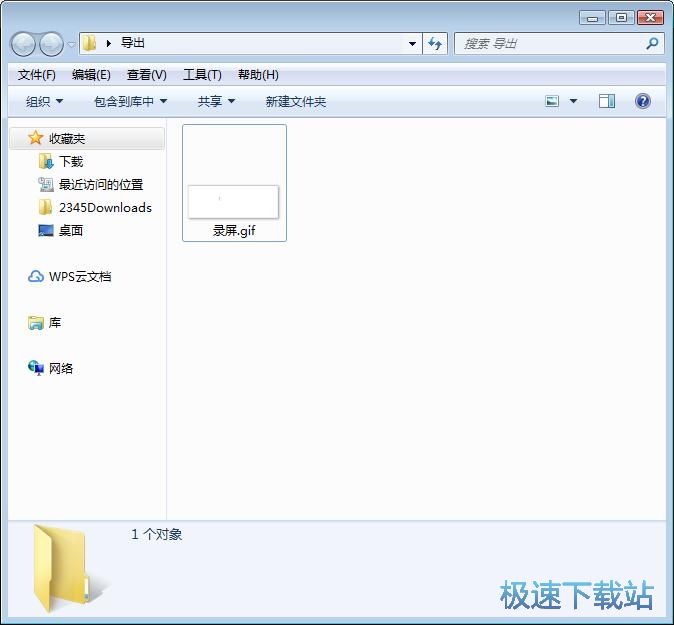Go back with the Back arrow button
The width and height of the screenshot is (674, 625).
(x=23, y=44)
